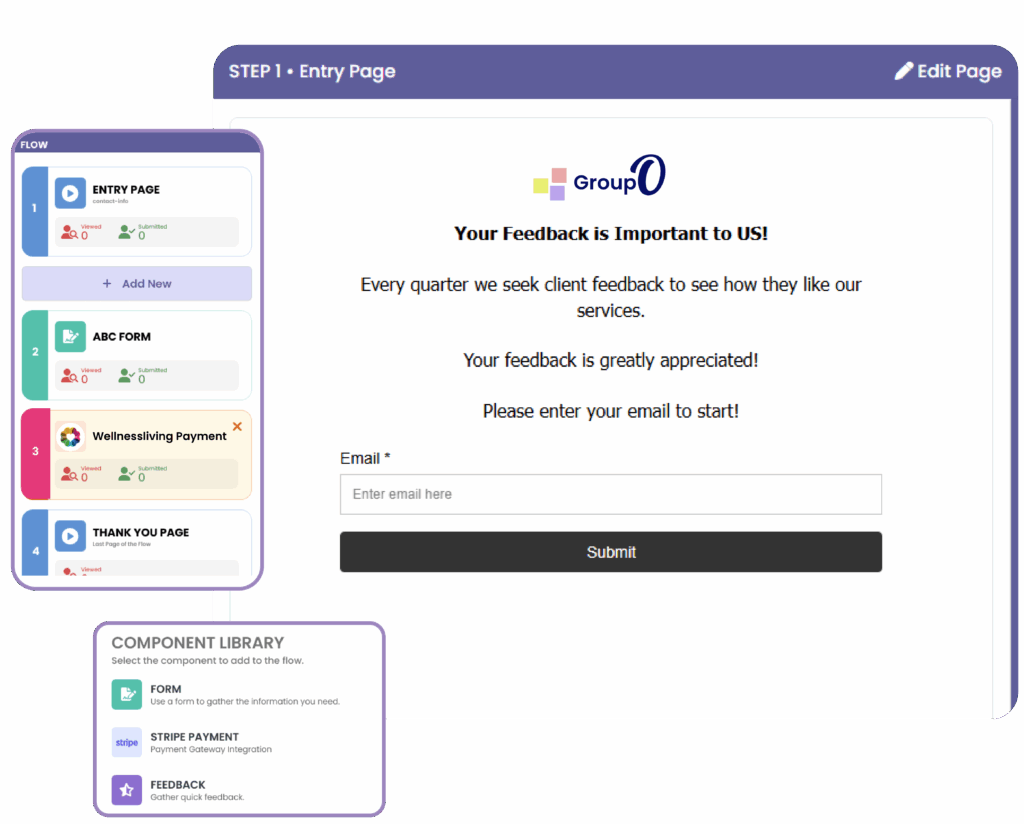This screenshot has width=1024, height=824.
Task: Choose FEEDBACK label in Component Library
Action: (178, 785)
